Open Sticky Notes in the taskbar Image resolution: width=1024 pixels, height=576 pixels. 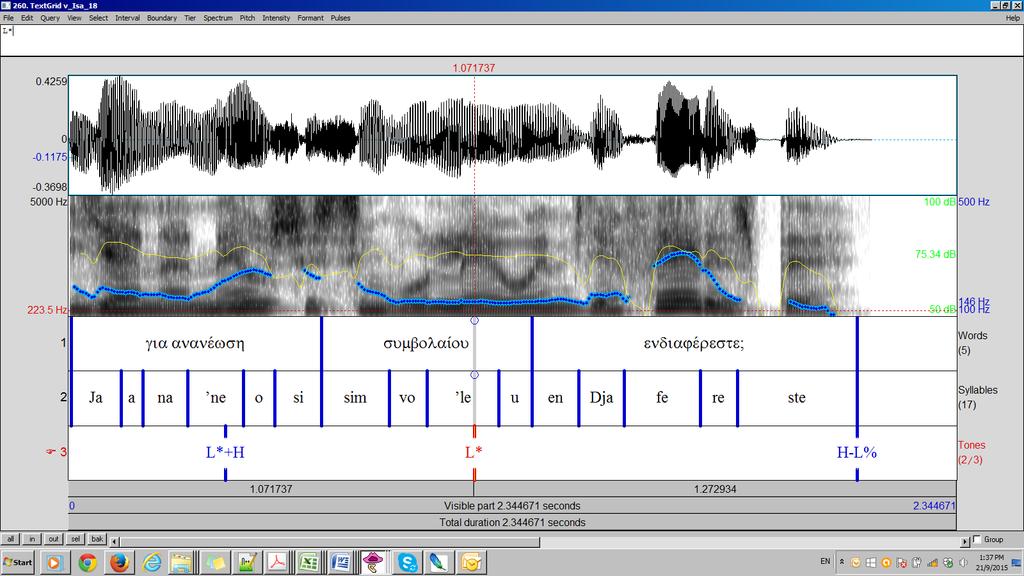[x=214, y=562]
